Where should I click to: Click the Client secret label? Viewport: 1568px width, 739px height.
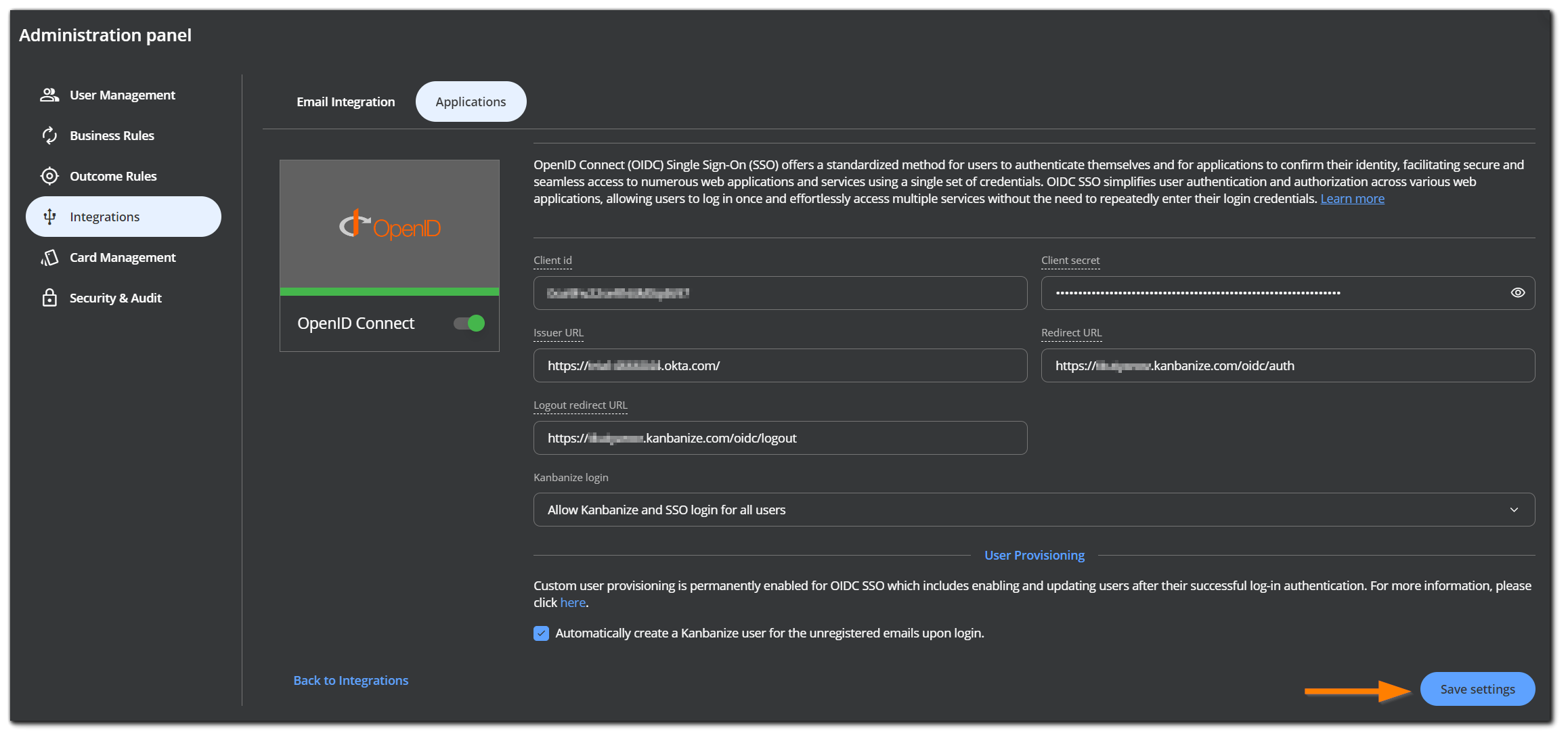[x=1070, y=261]
